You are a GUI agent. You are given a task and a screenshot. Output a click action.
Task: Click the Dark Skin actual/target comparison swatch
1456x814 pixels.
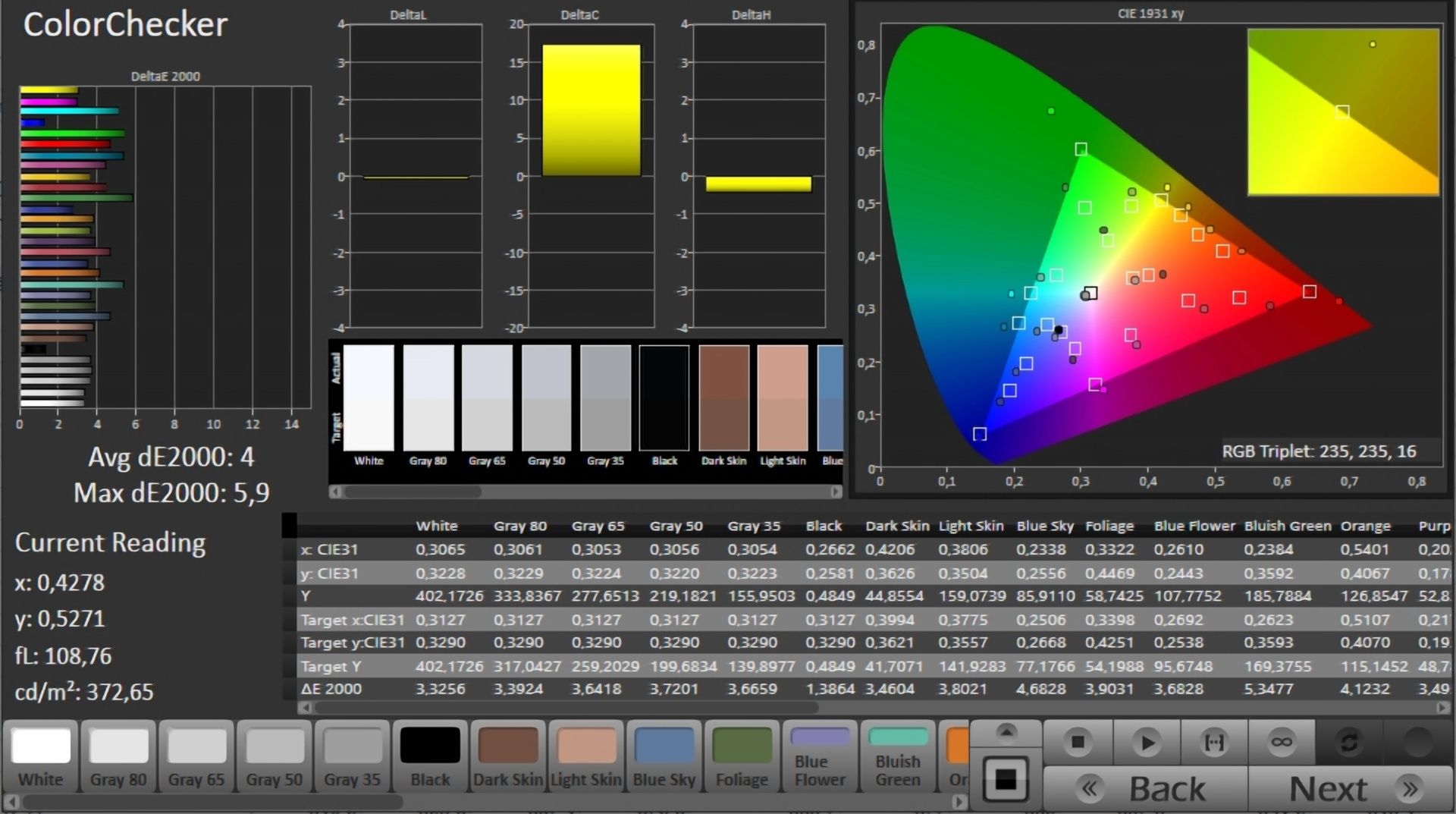723,398
